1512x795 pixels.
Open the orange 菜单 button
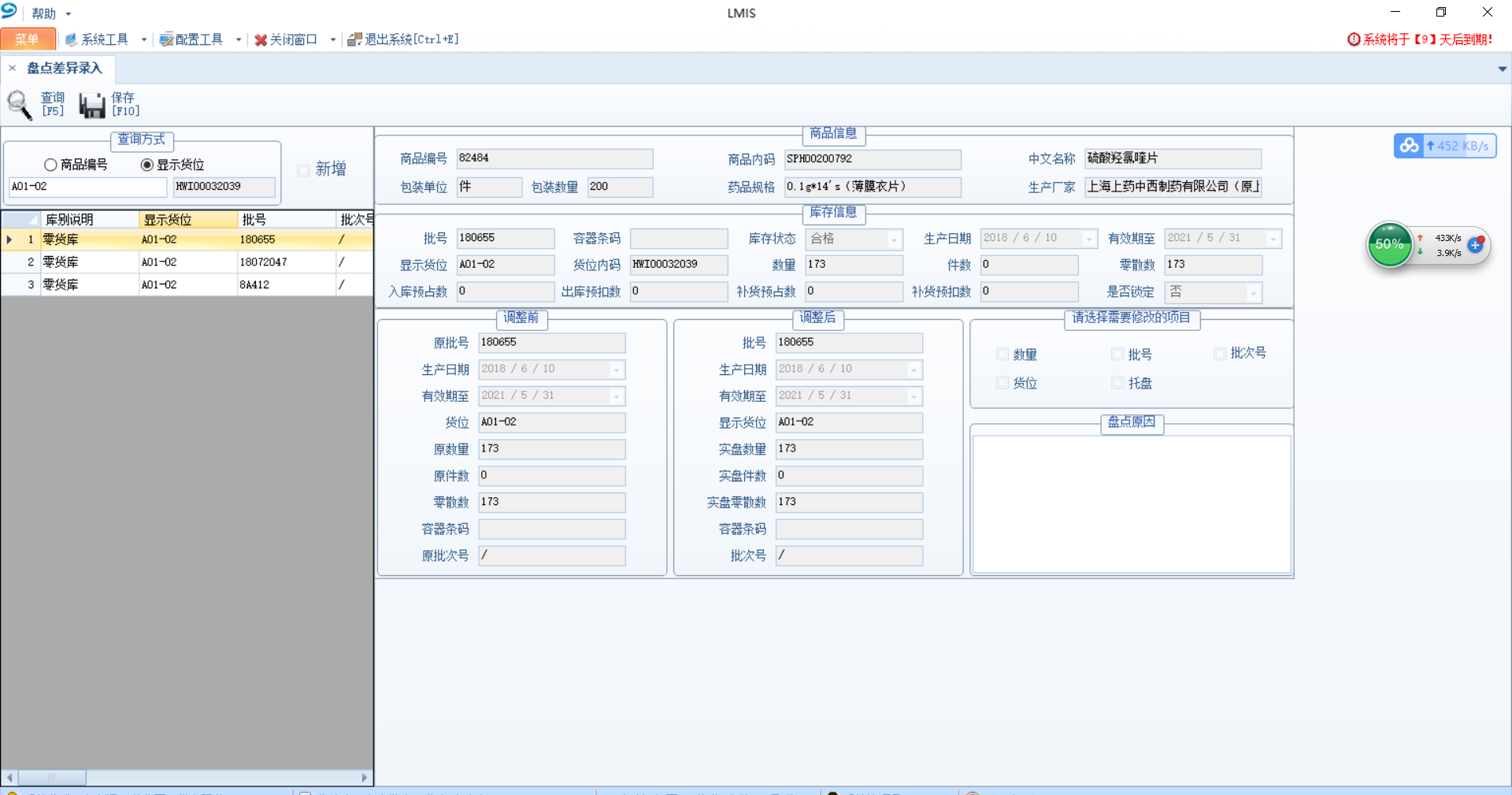(x=28, y=39)
